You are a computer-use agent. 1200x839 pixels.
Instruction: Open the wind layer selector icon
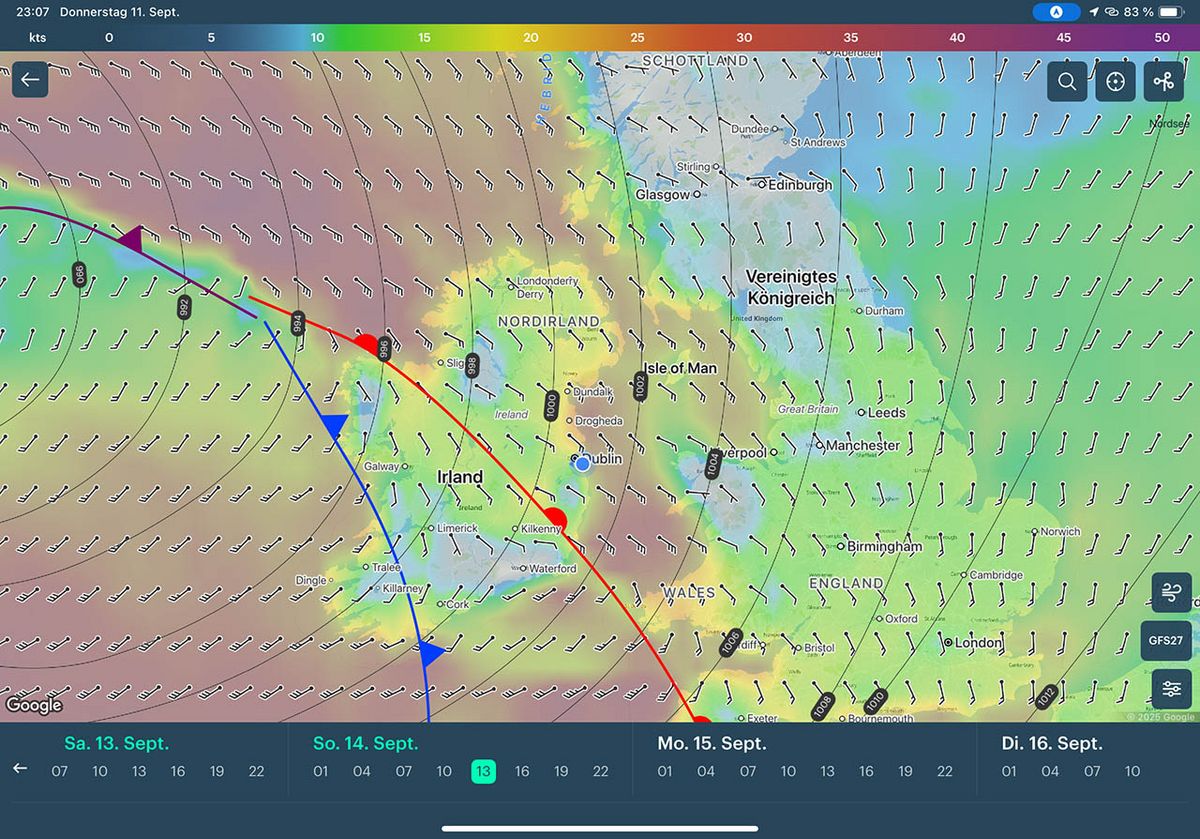[1171, 593]
